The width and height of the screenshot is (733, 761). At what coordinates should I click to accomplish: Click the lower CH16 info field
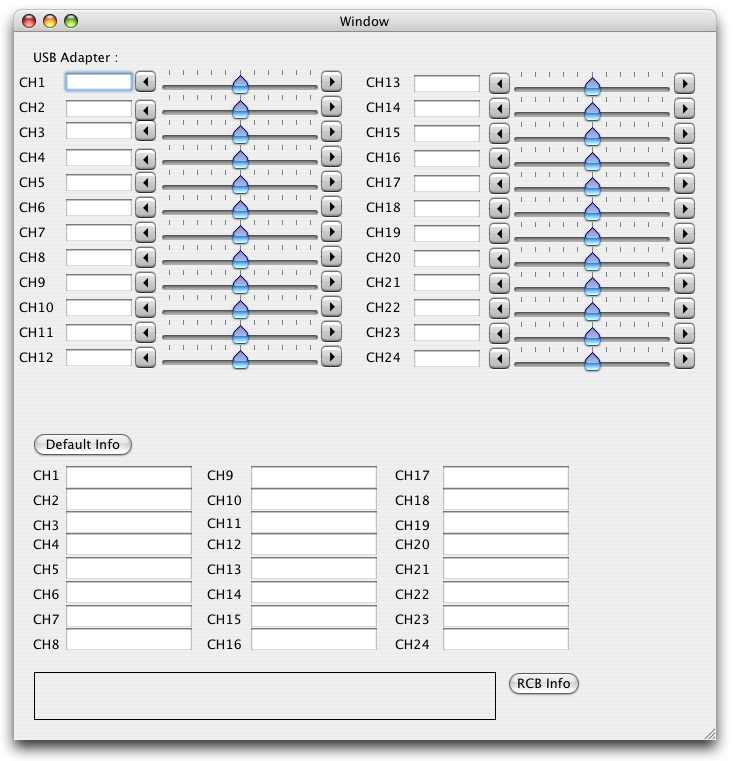[x=314, y=639]
